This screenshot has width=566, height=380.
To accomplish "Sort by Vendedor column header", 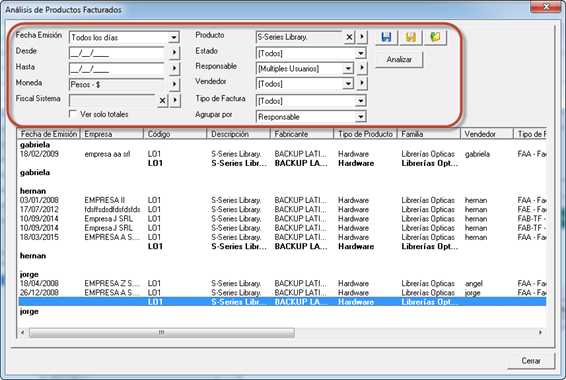I will (x=487, y=134).
